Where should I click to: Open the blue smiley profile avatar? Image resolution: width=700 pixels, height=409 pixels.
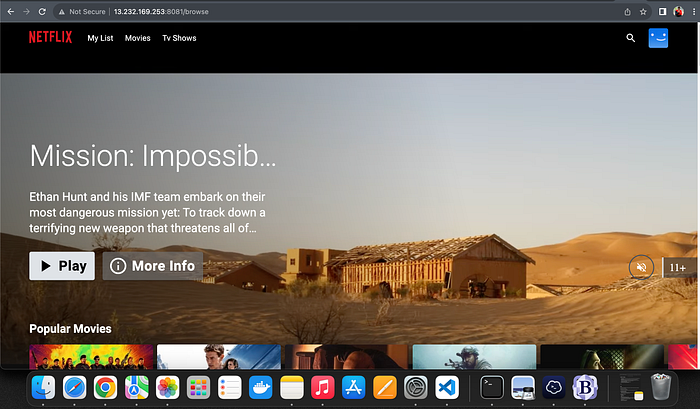tap(658, 38)
